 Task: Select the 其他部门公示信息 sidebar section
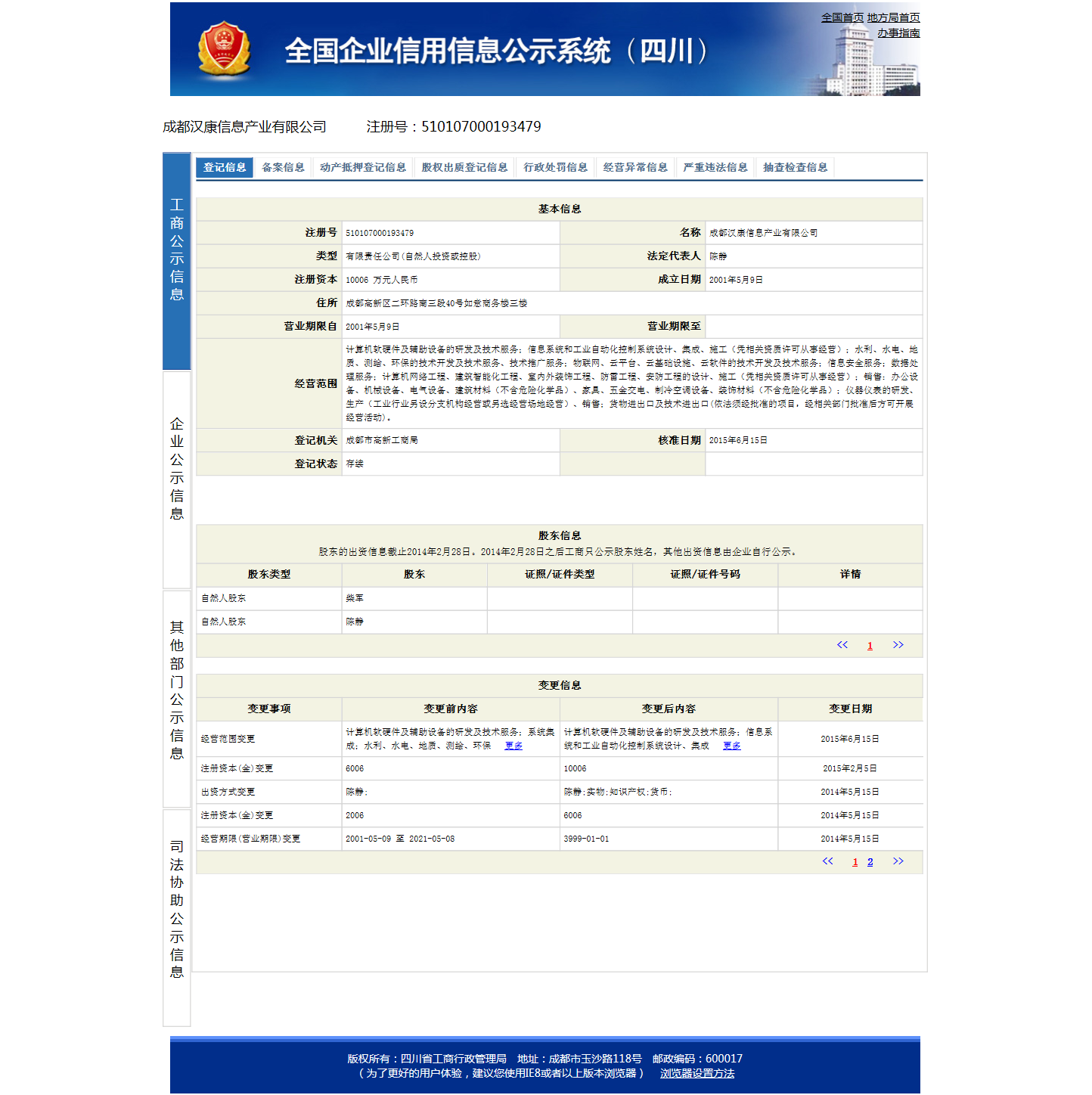tap(176, 699)
